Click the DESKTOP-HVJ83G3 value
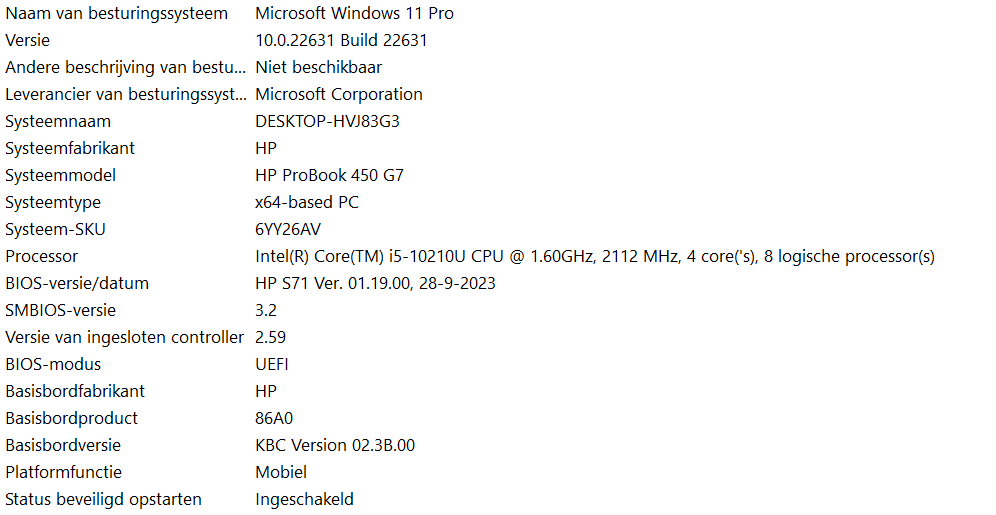This screenshot has width=996, height=515. pos(327,121)
